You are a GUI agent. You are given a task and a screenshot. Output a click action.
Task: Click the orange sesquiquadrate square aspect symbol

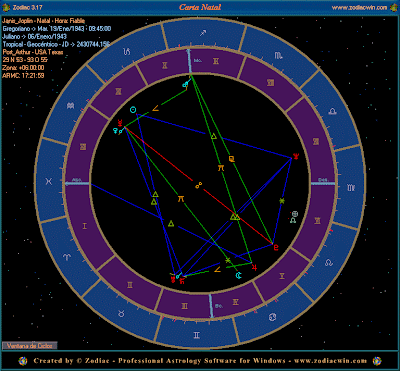coord(232,159)
